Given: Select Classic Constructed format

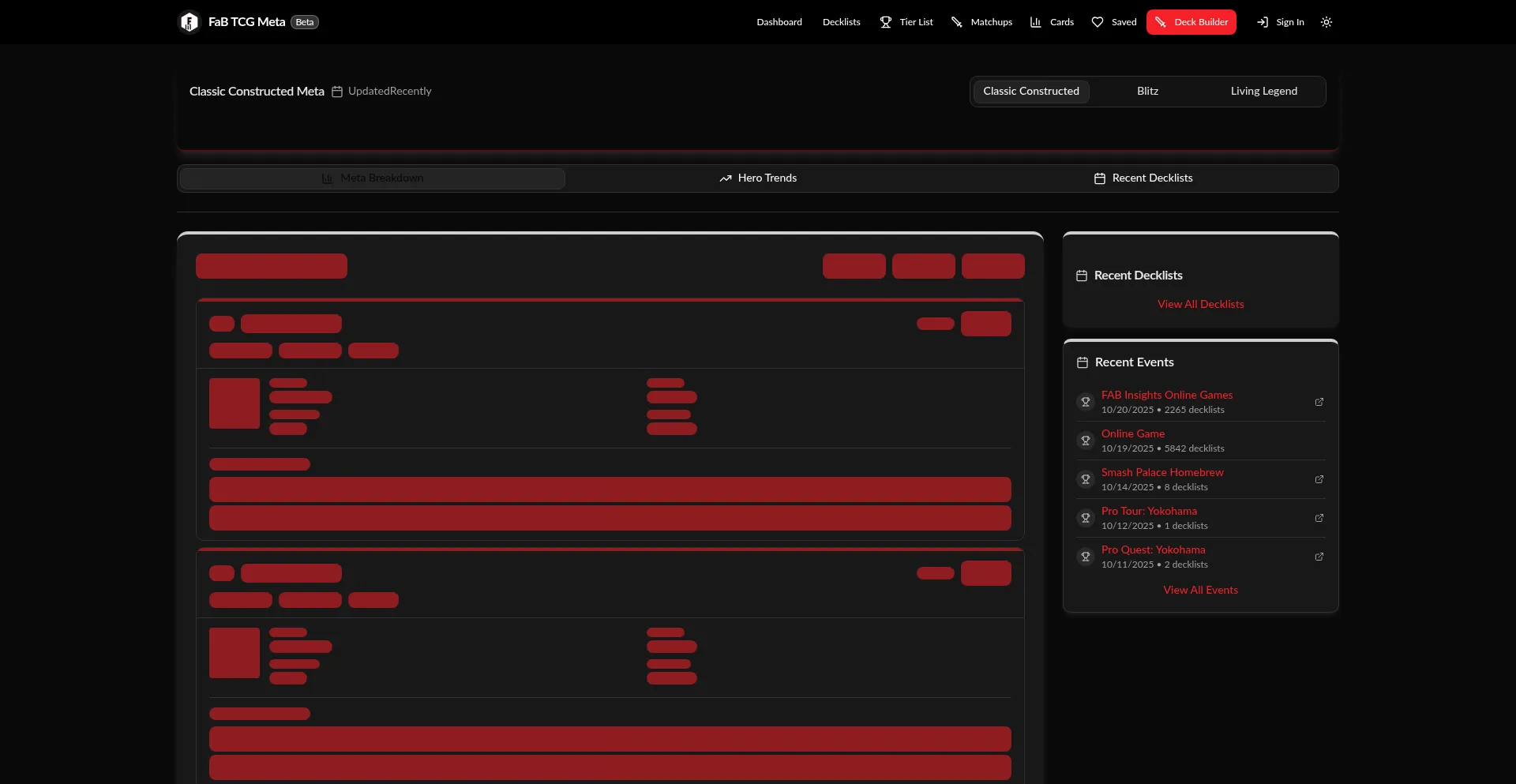Looking at the screenshot, I should (x=1030, y=92).
